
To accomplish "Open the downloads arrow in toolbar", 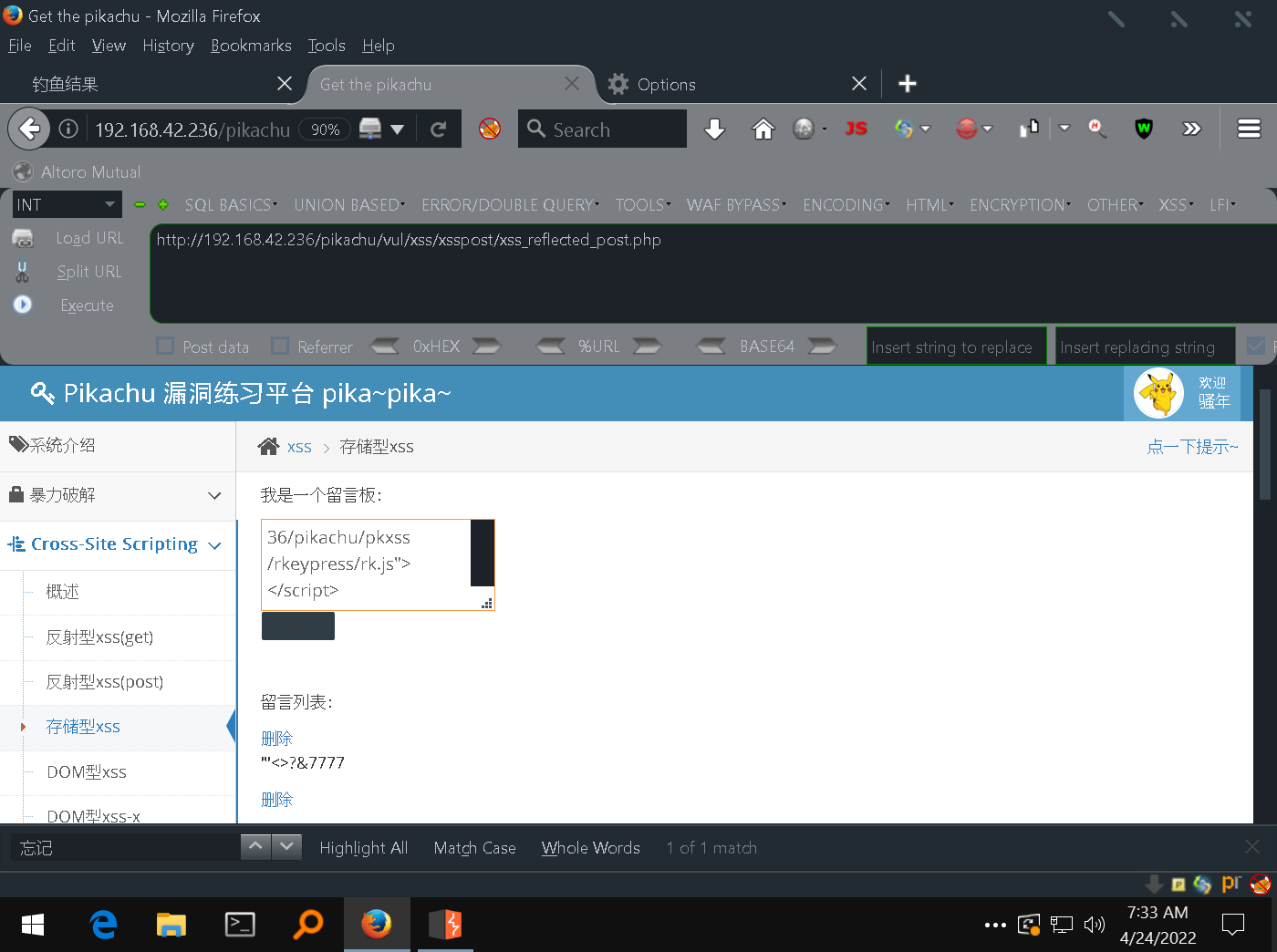I will 715,129.
